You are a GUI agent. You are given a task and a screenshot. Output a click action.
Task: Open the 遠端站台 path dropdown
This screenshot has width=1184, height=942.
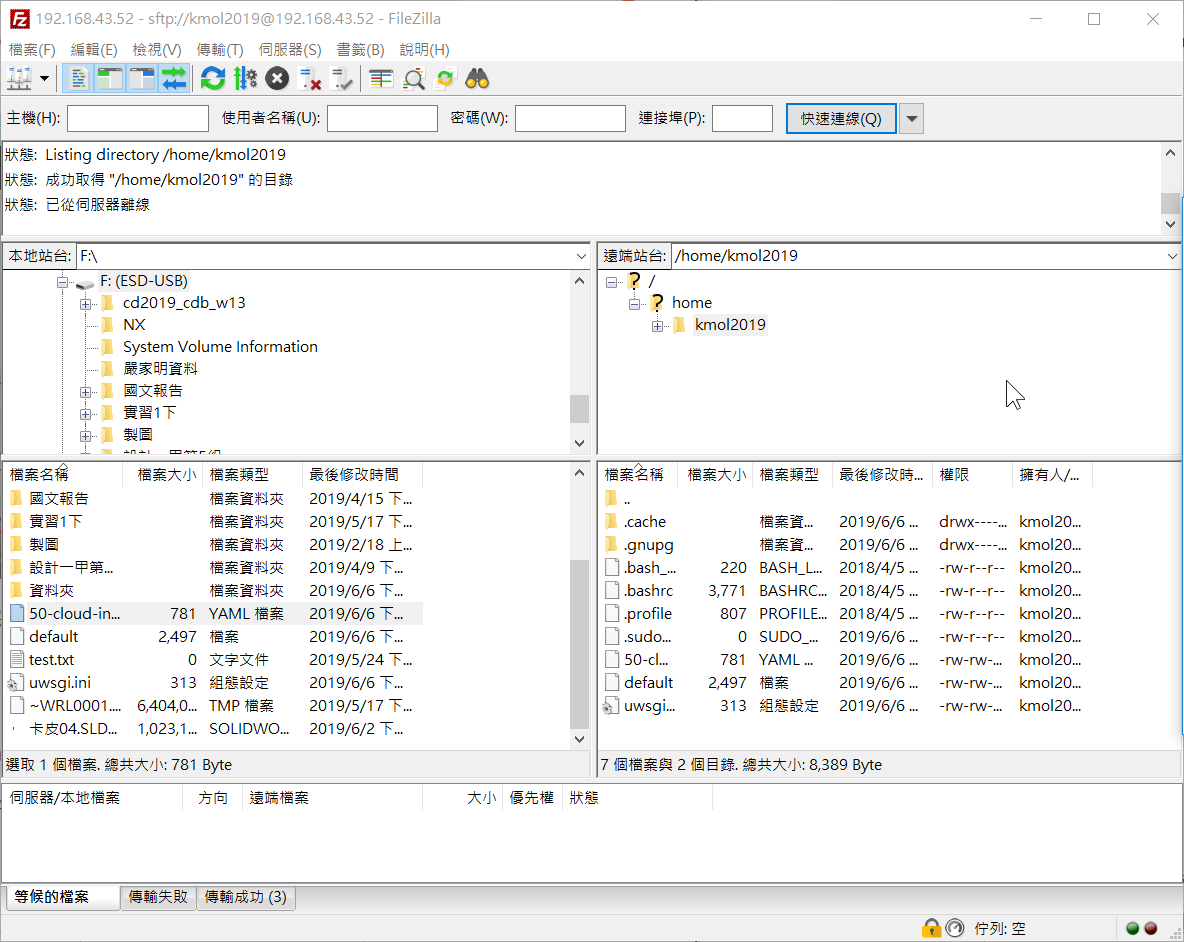click(1172, 256)
